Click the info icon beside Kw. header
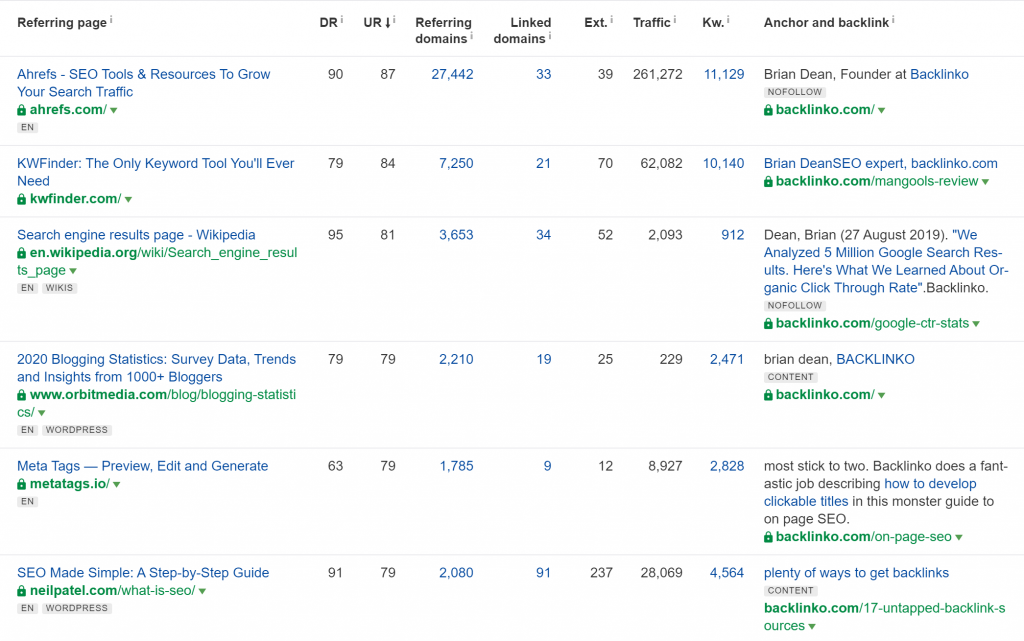 (x=728, y=20)
